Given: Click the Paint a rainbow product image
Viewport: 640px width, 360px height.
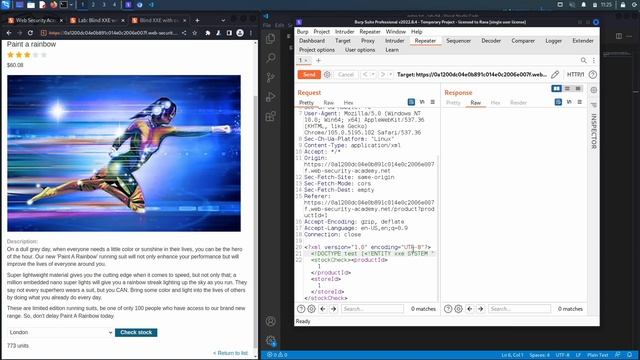Looking at the screenshot, I should coord(124,153).
